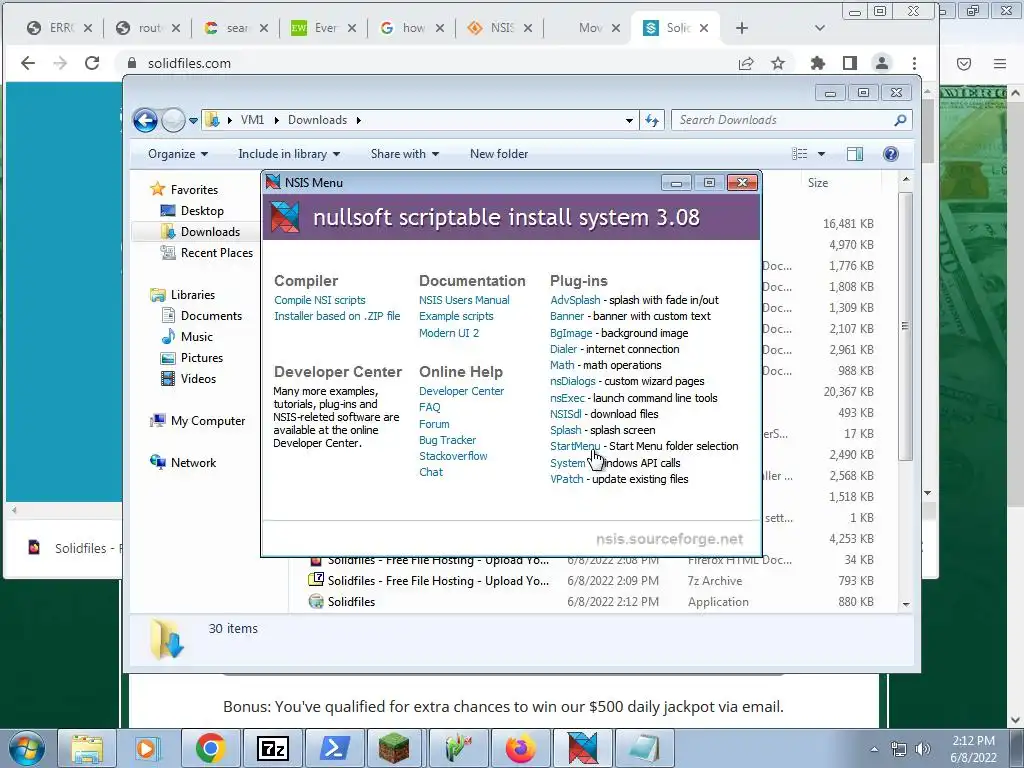The image size is (1024, 768).
Task: Open the Bug Tracker link
Action: tap(447, 440)
